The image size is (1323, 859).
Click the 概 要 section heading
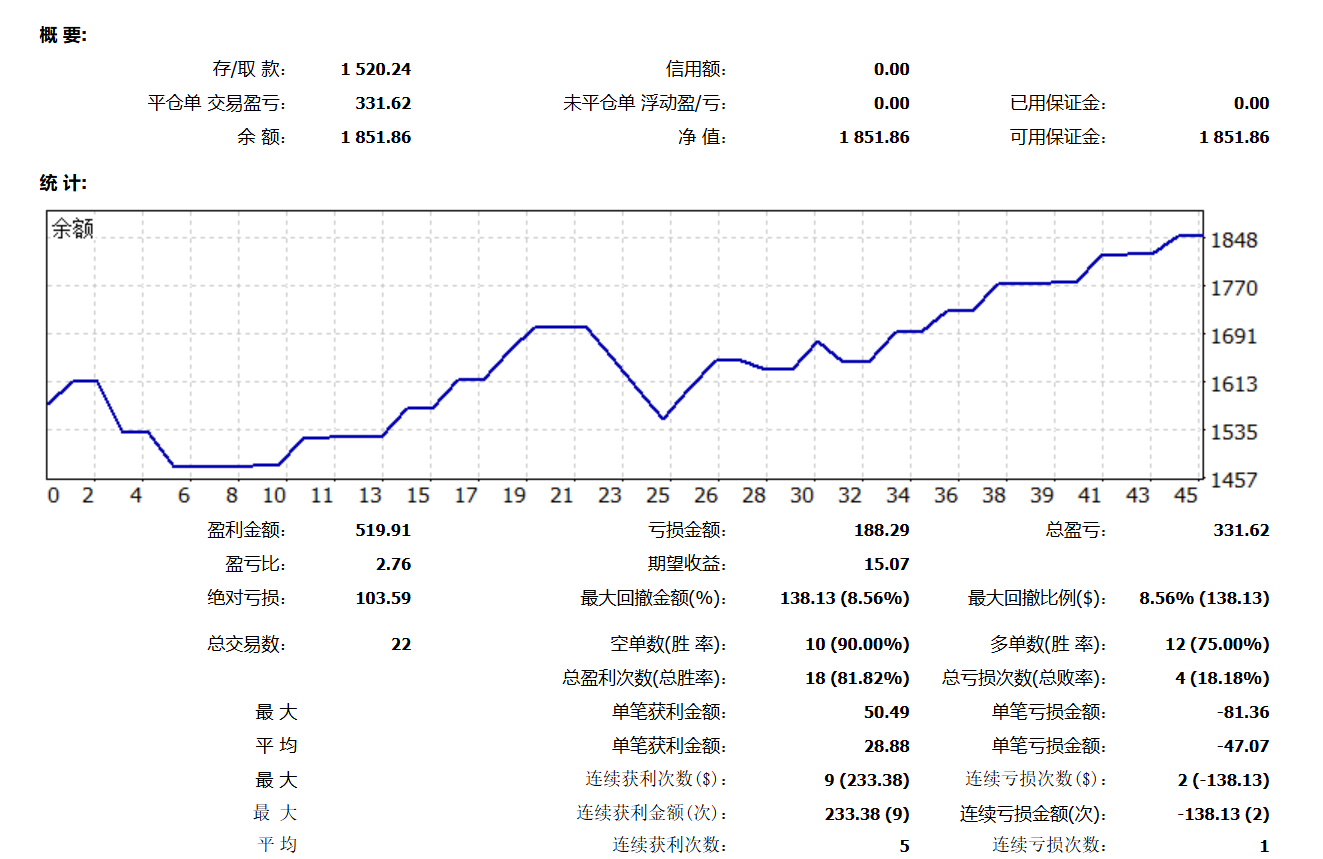63,35
